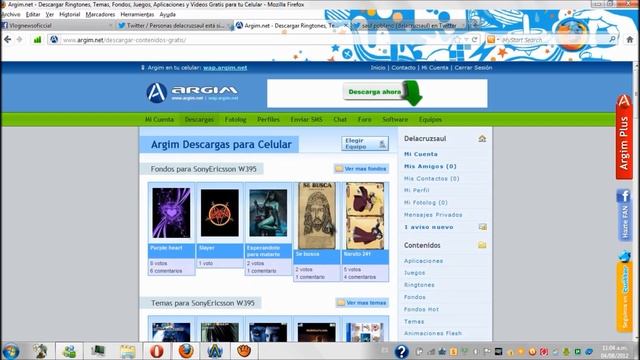Open Ringtones in Contenidos list
The width and height of the screenshot is (640, 360).
tap(419, 285)
